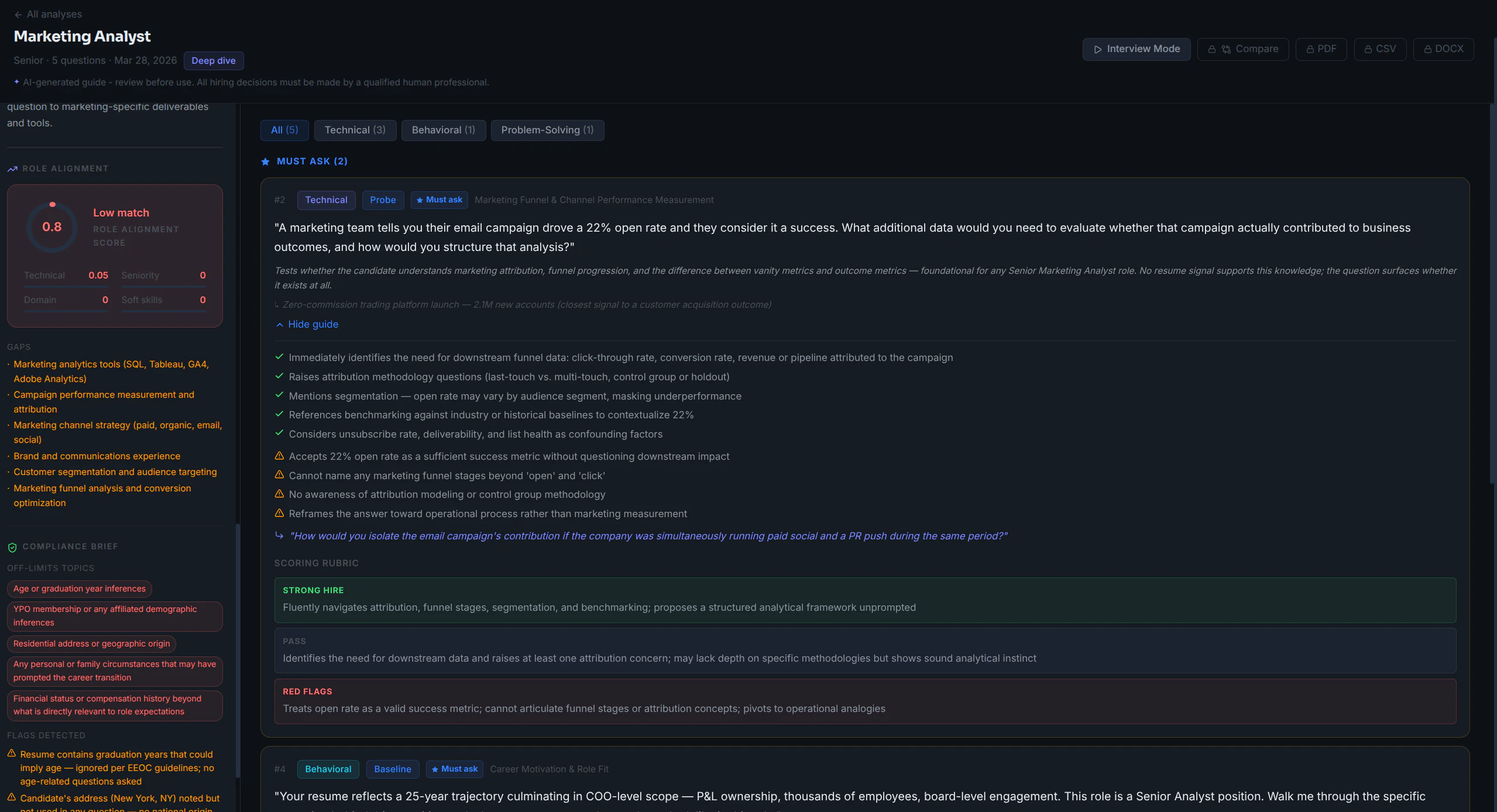Click the Baseline tag on question #4
This screenshot has height=812, width=1497.
click(392, 769)
